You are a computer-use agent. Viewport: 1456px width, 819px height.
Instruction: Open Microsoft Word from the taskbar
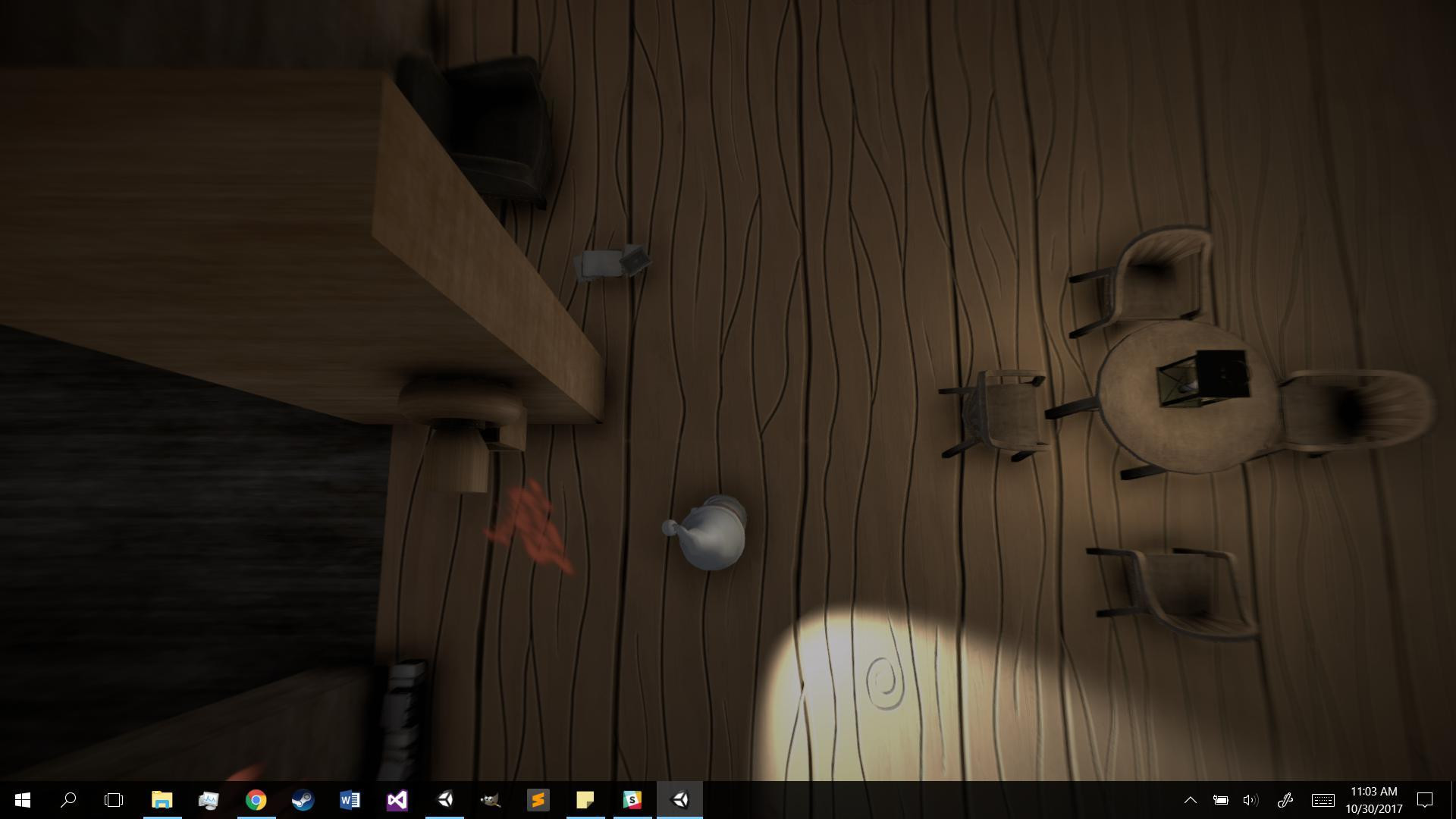coord(350,800)
